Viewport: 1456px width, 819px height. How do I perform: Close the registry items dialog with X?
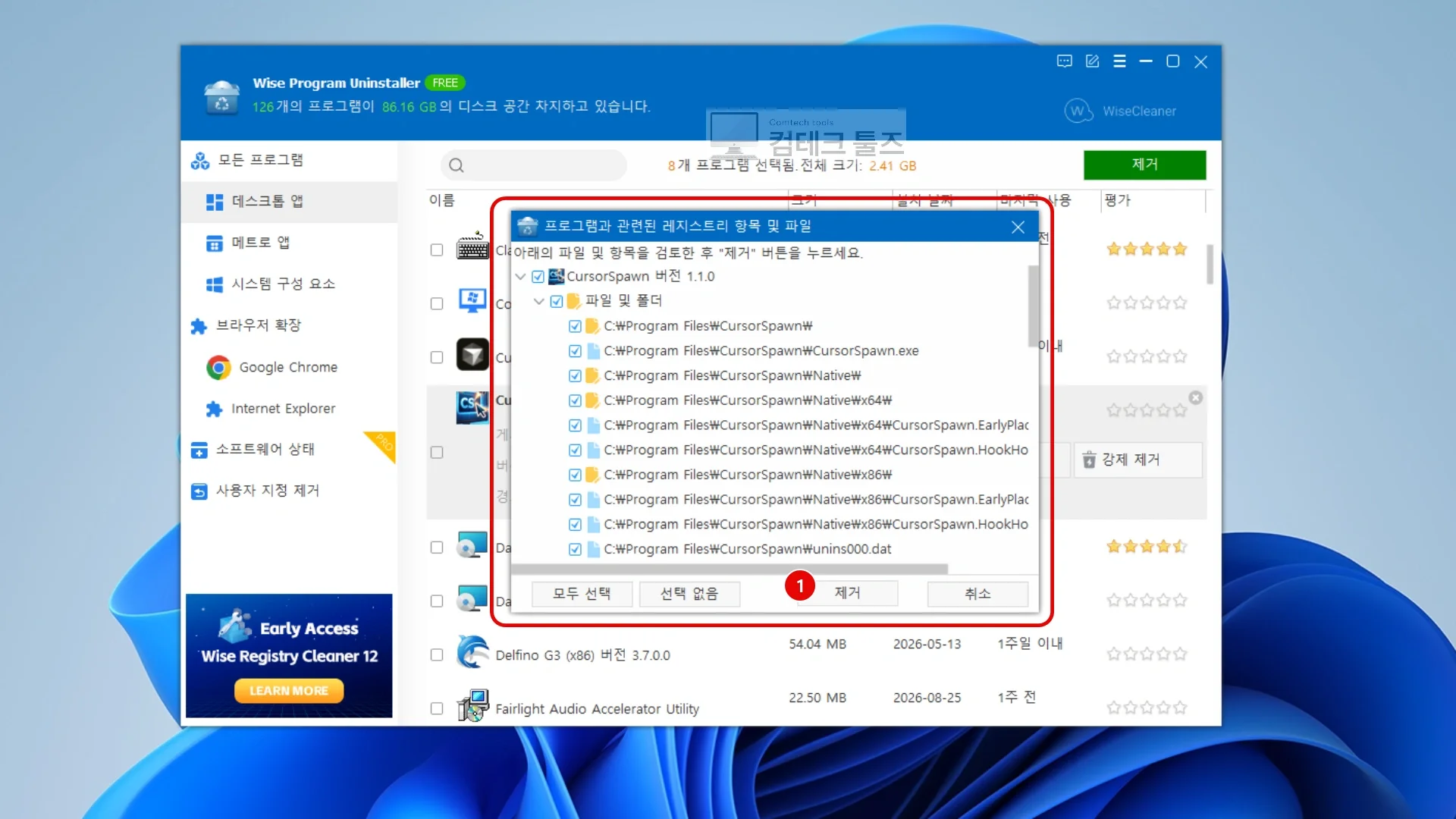coord(1018,227)
